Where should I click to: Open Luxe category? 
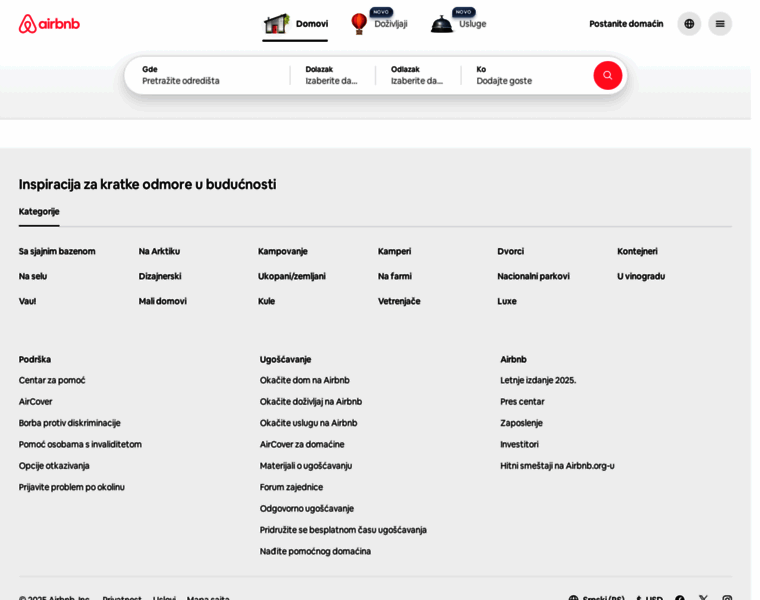[x=507, y=301]
